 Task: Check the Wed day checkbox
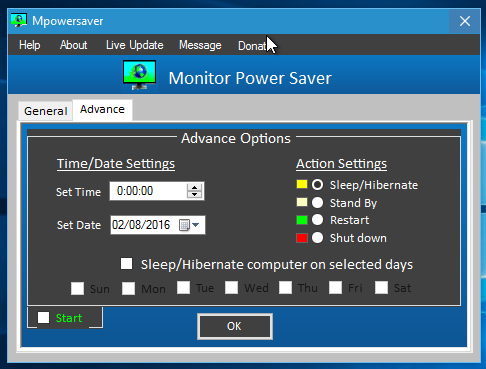point(231,287)
